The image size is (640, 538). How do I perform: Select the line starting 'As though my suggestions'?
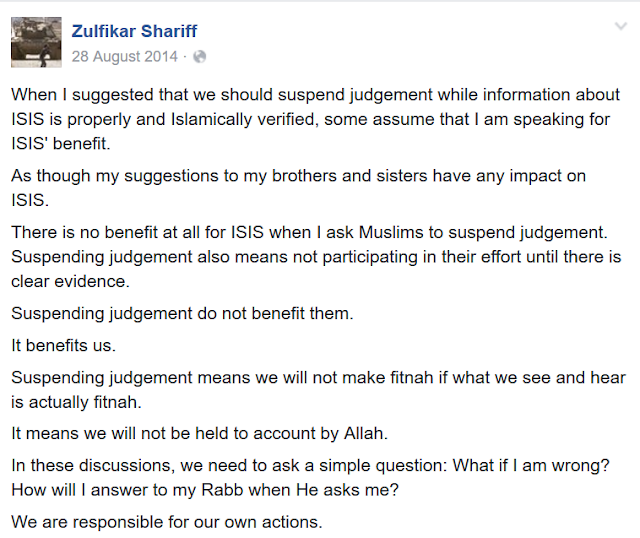tap(298, 176)
